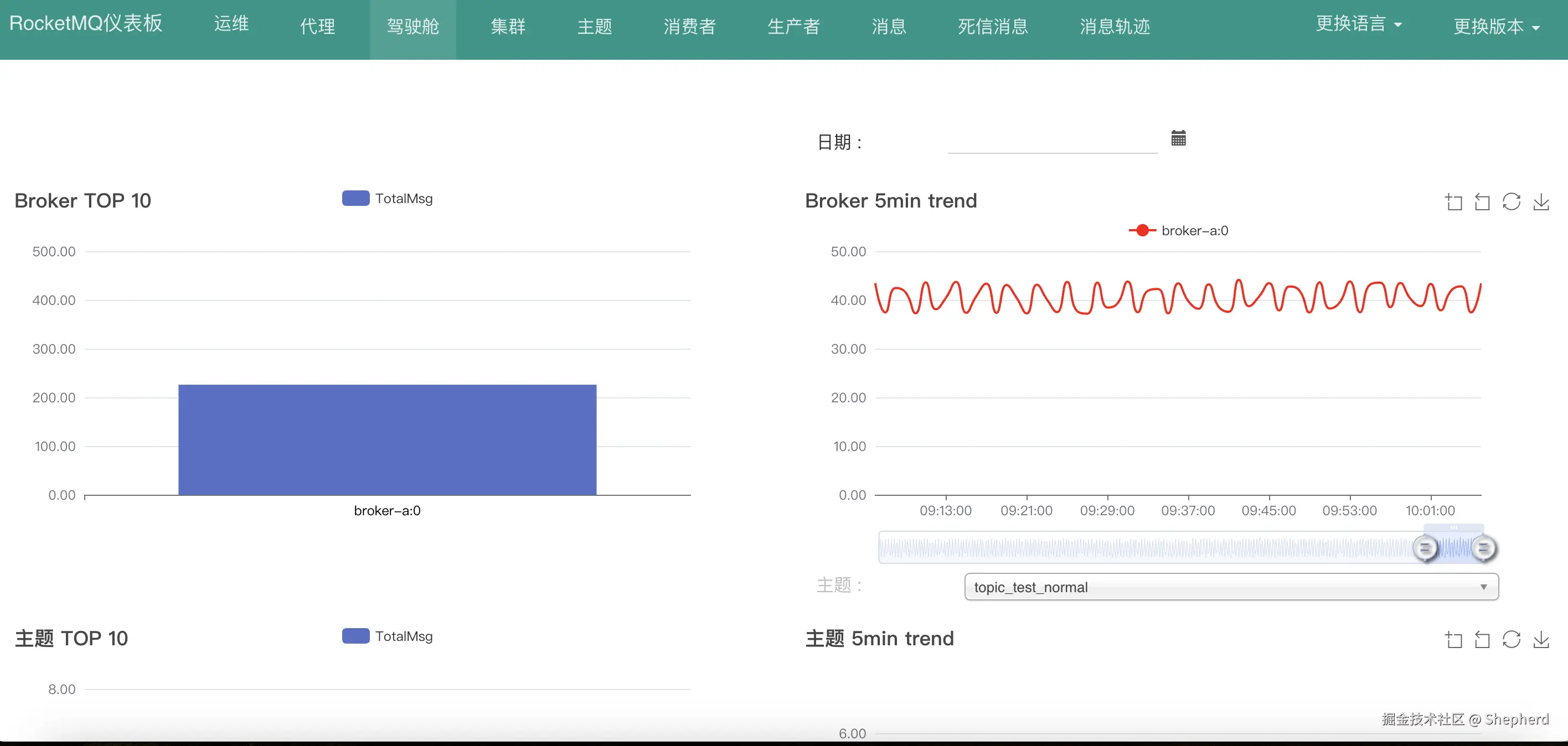Expand the 更换版本 version dropdown
The image size is (1568, 746).
1495,26
